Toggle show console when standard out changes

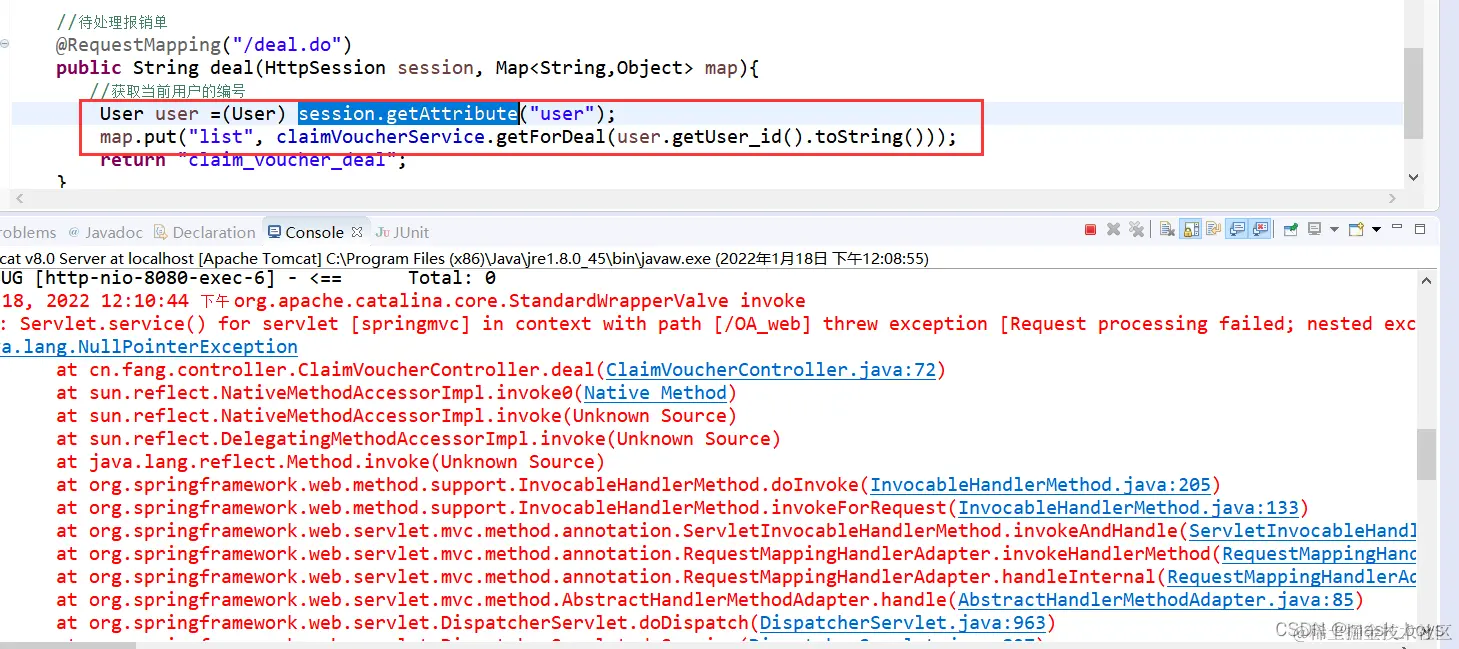point(1237,230)
